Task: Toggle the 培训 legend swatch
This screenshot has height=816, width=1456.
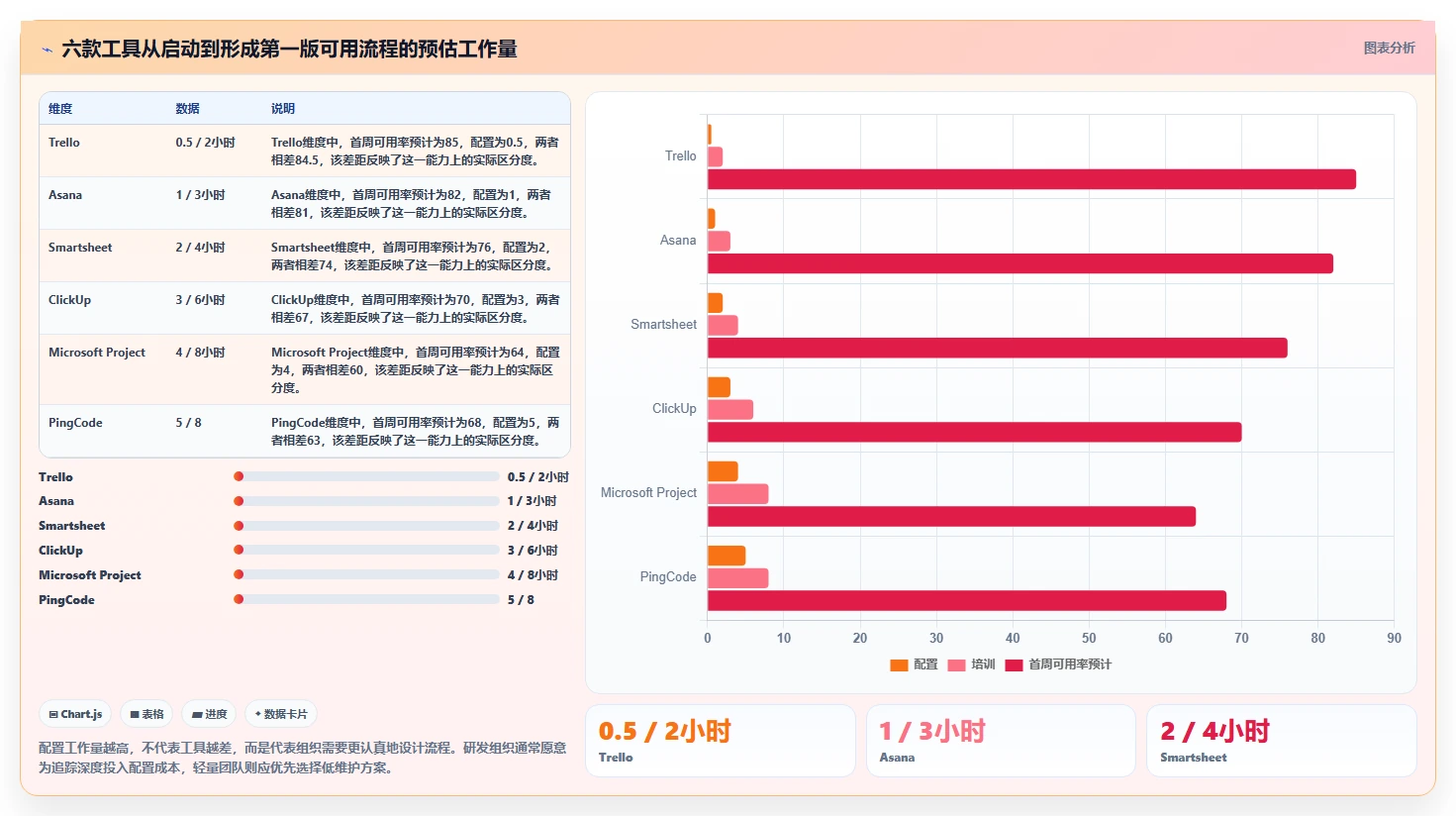Action: point(956,664)
